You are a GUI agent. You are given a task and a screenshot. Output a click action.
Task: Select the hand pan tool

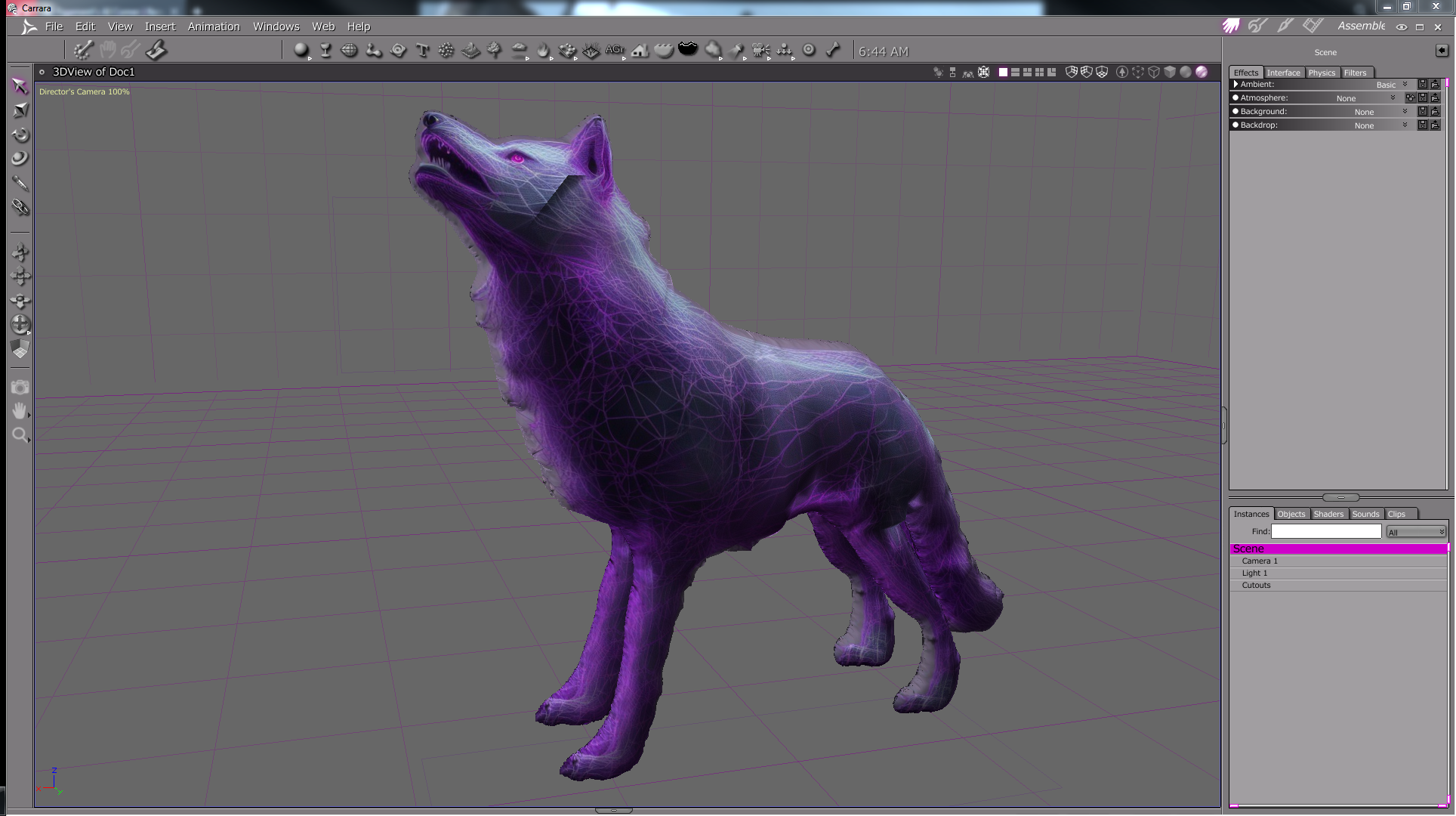pyautogui.click(x=20, y=410)
